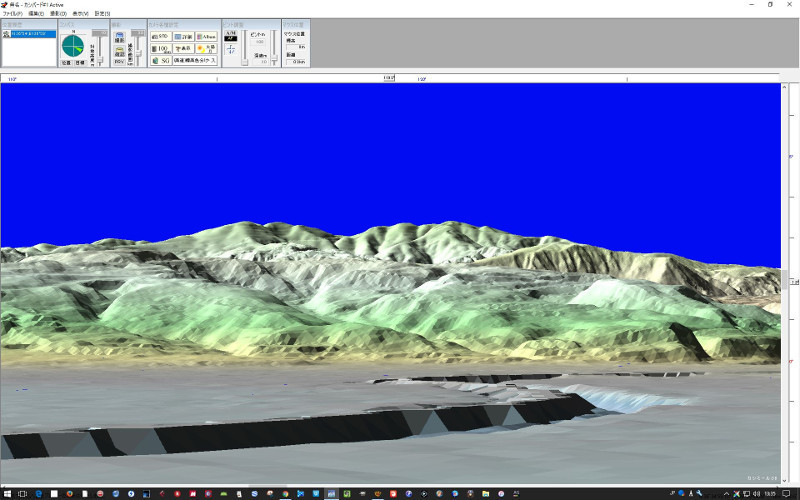The height and width of the screenshot is (500, 800).
Task: Open Task View on the taskbar
Action: coord(22,494)
